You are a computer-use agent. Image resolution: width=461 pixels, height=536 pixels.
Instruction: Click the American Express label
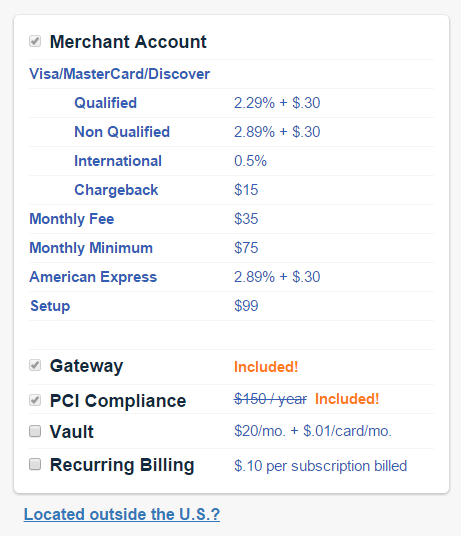[x=93, y=277]
